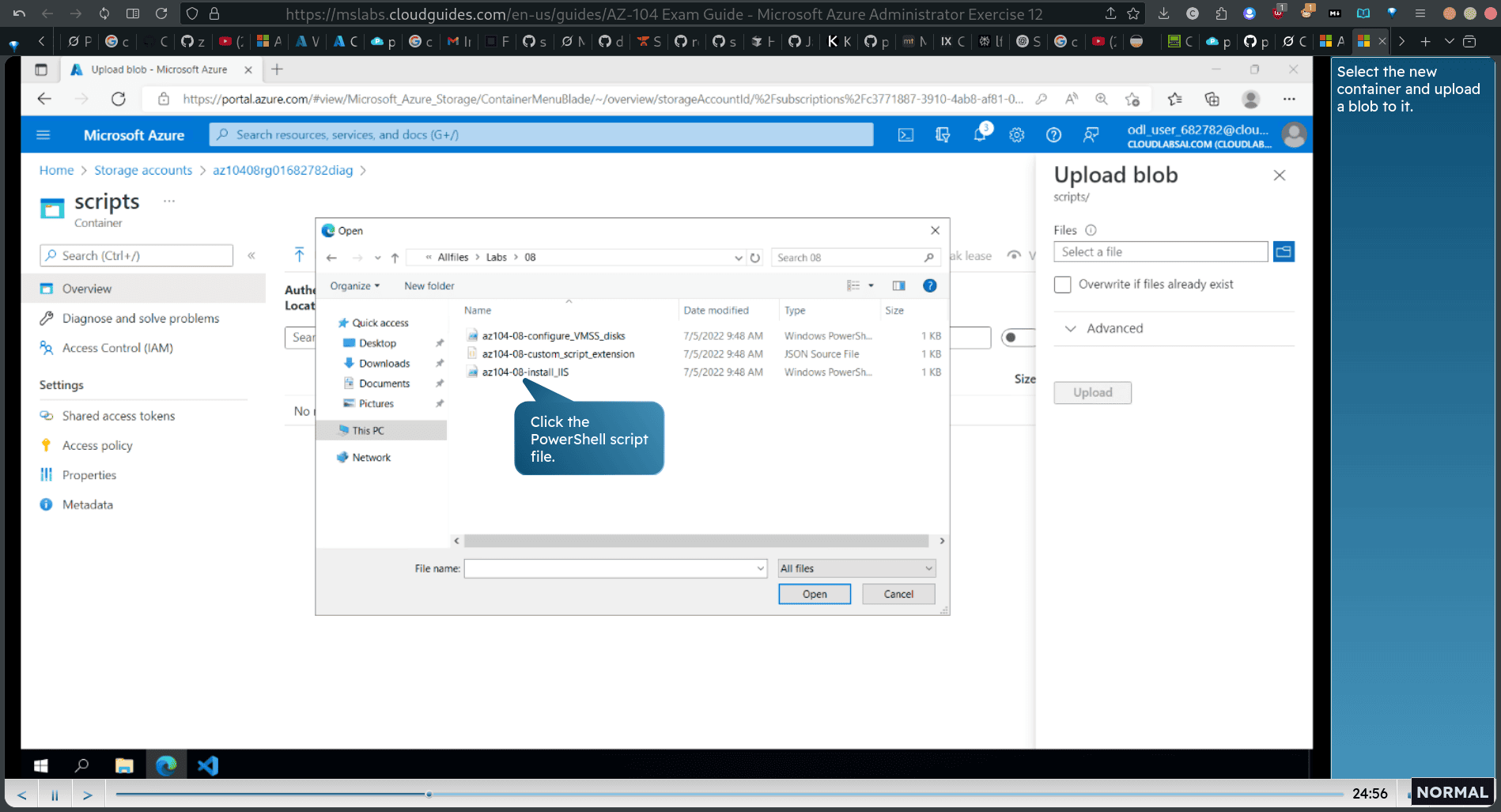Viewport: 1501px width, 812px height.
Task: Go to Storage accounts breadcrumb
Action: pyautogui.click(x=143, y=170)
